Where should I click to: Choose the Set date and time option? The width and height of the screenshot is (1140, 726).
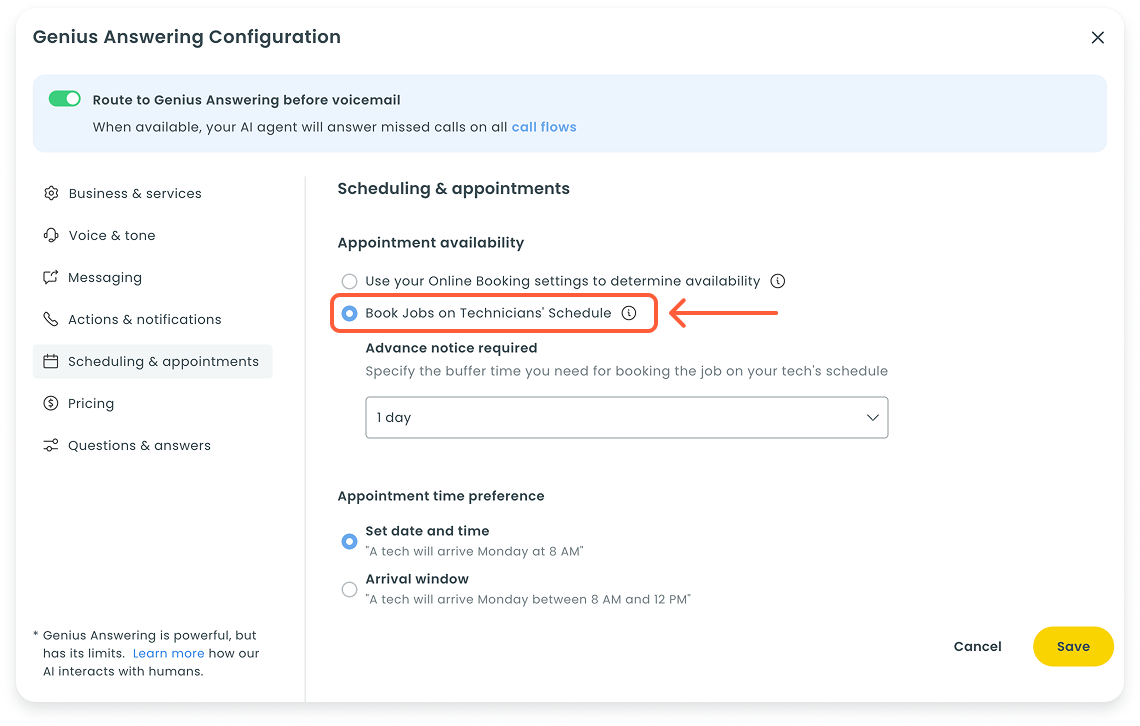click(x=349, y=541)
